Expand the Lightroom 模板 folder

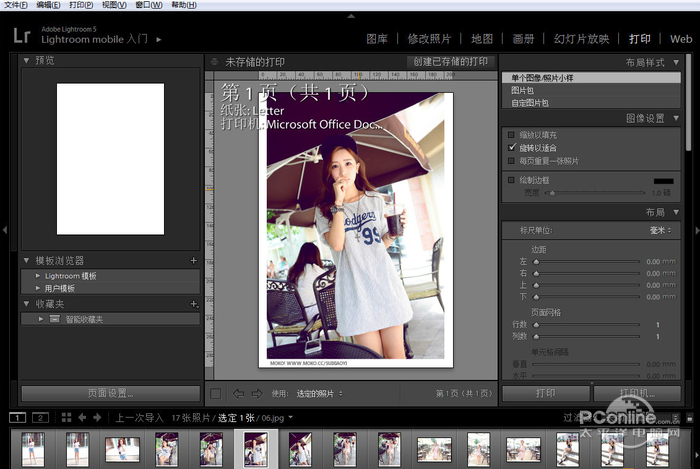38,275
